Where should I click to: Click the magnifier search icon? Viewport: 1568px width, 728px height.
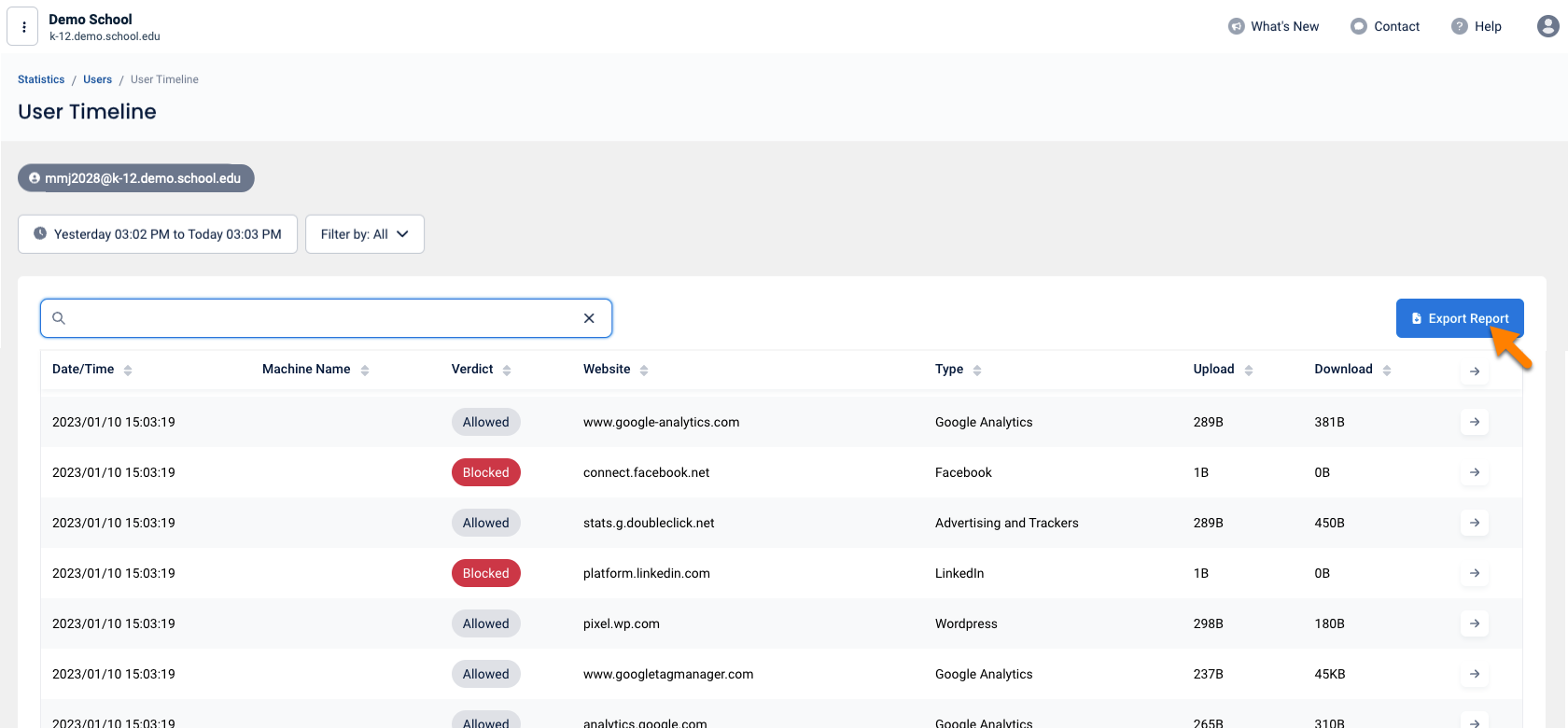59,318
